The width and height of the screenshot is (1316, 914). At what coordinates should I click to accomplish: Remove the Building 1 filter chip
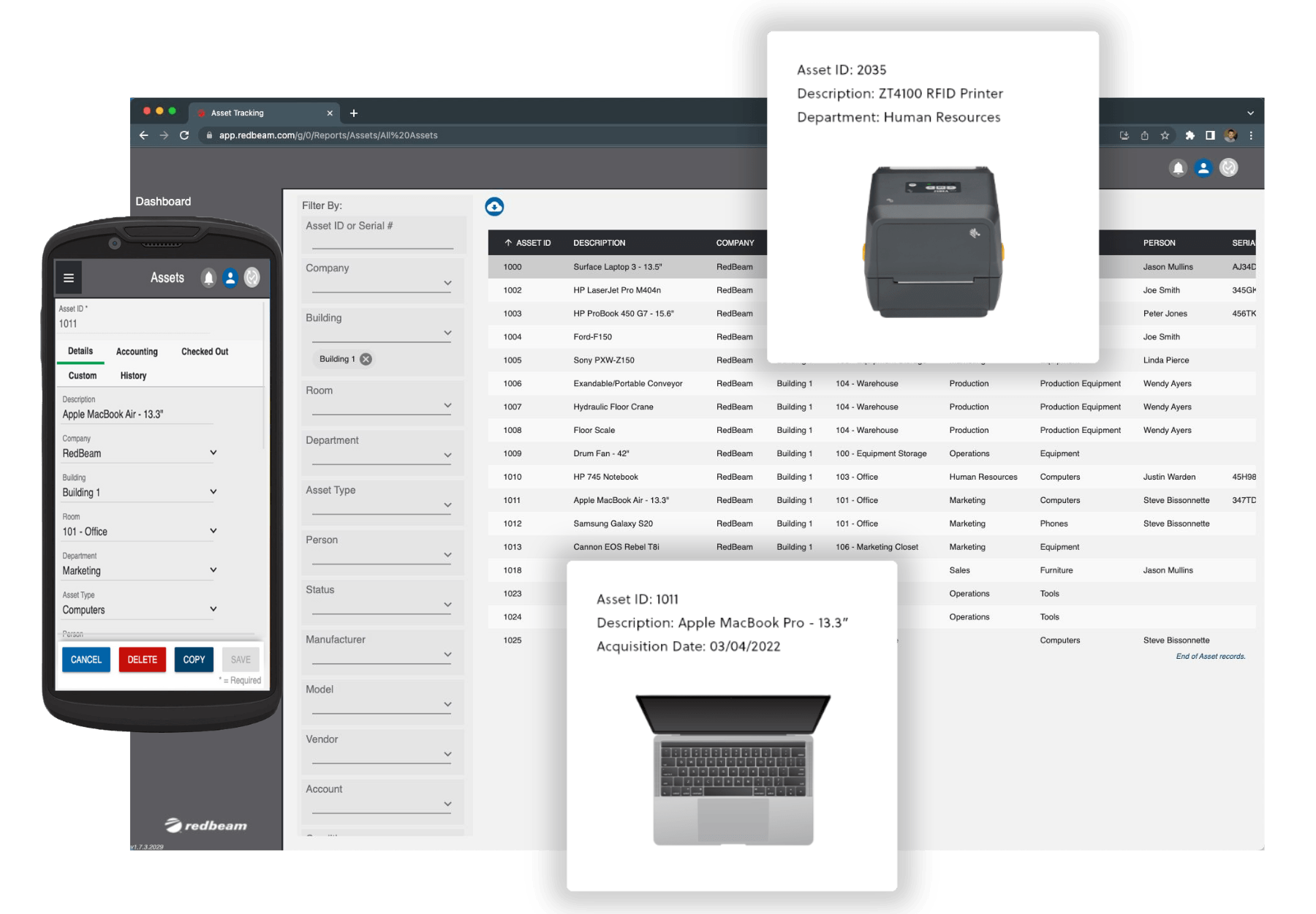pos(366,359)
